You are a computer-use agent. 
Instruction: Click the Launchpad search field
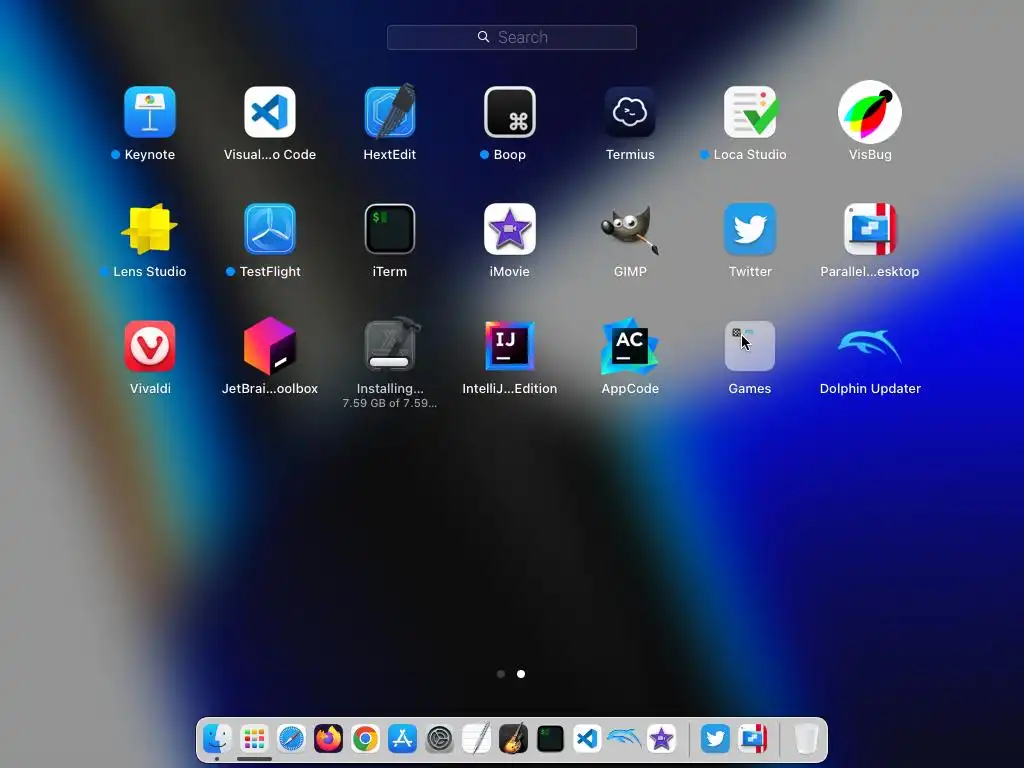[x=512, y=37]
